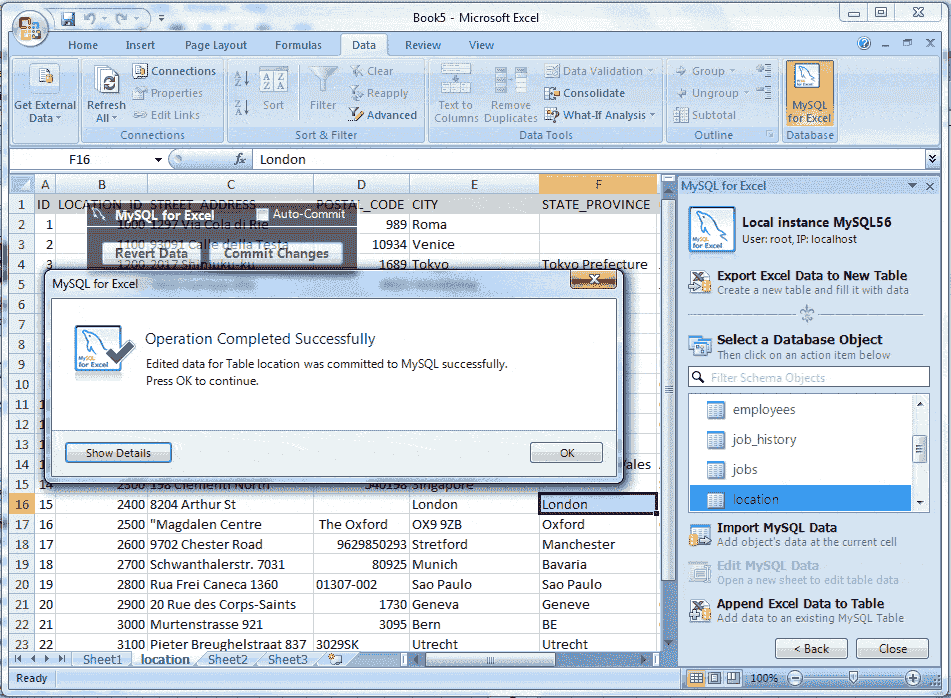Click the Show Details button
This screenshot has width=951, height=698.
point(117,452)
